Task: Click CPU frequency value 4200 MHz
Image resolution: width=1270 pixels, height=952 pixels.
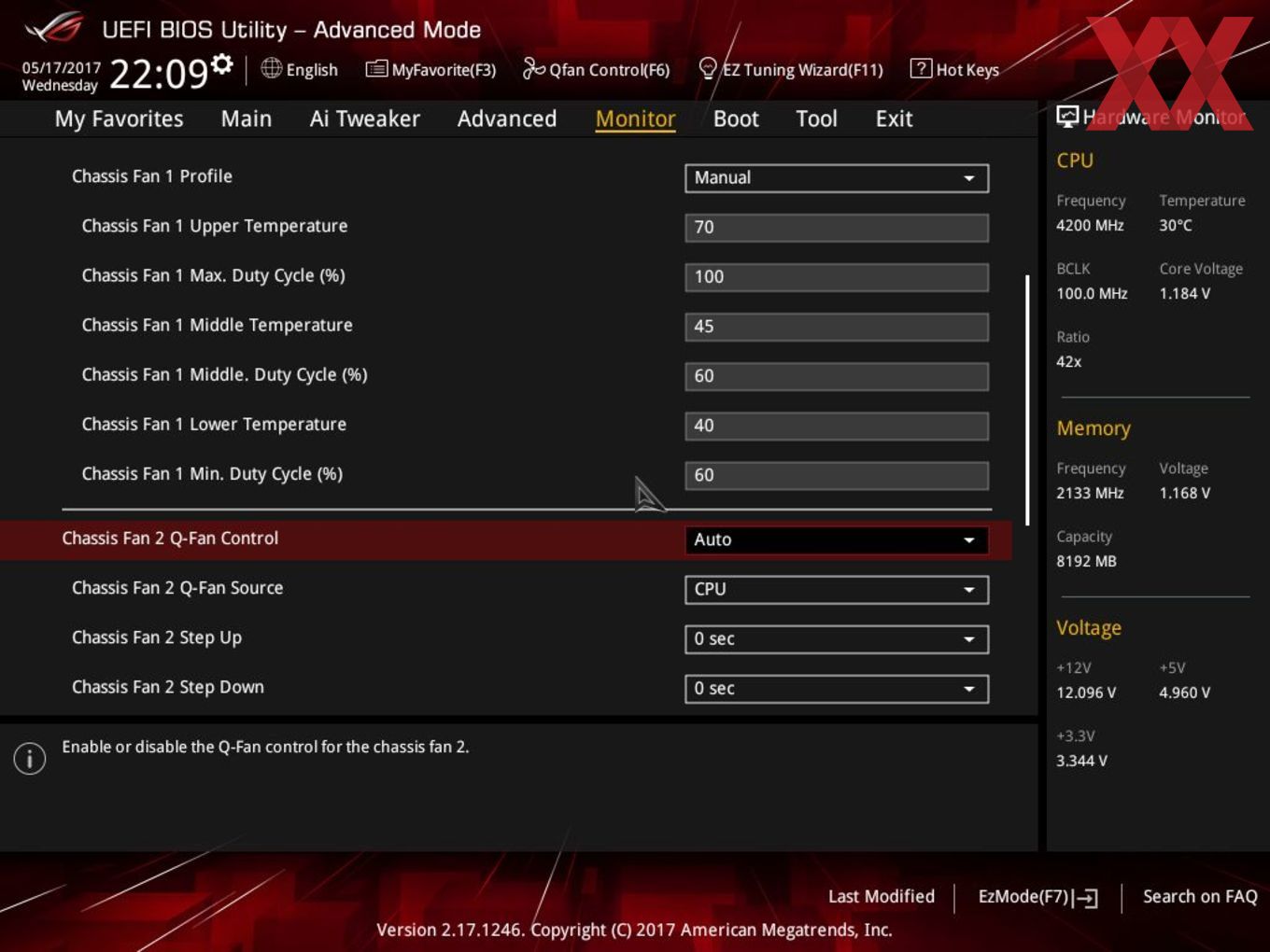Action: 1090,225
